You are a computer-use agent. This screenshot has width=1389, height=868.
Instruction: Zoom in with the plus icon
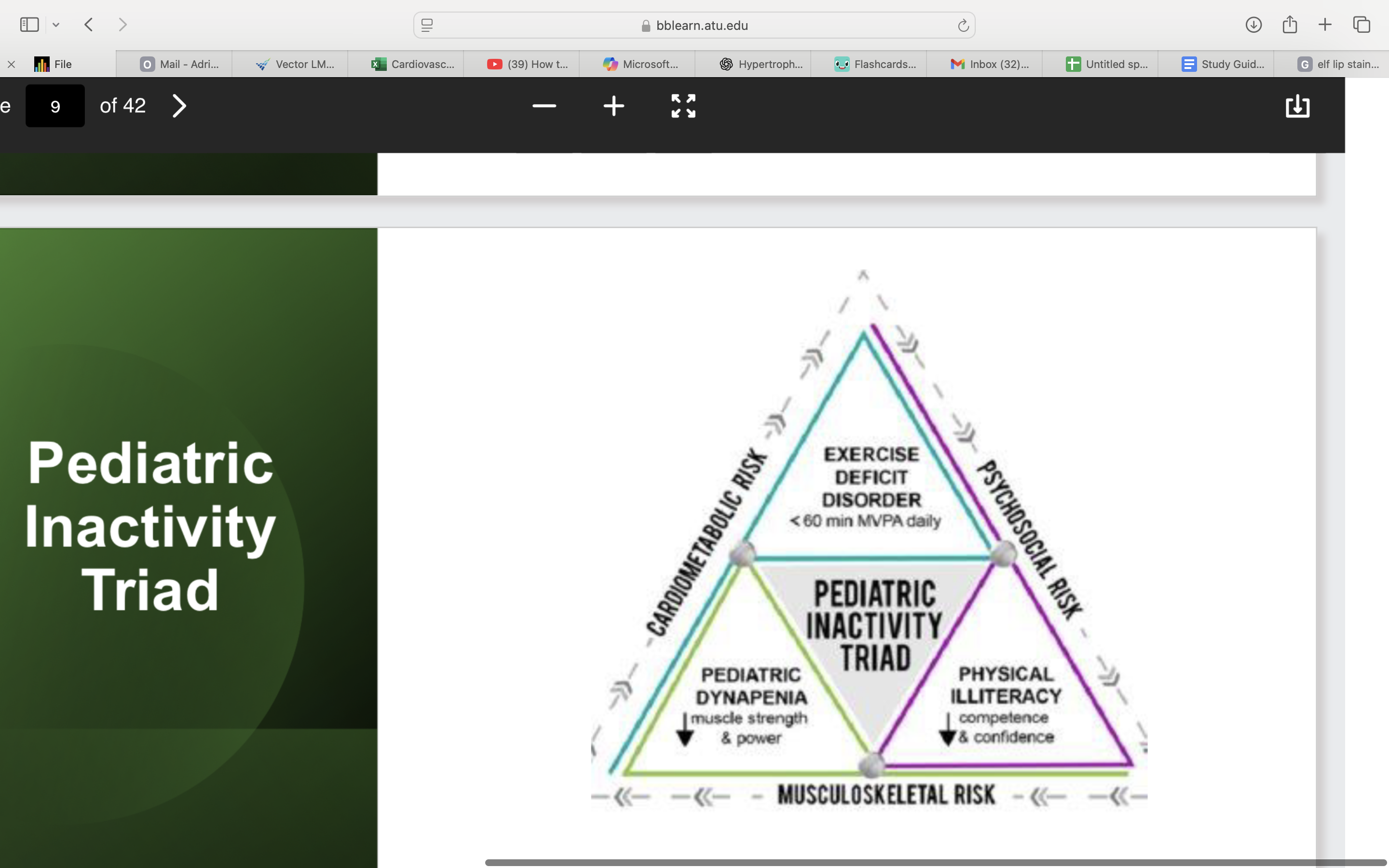[x=613, y=106]
